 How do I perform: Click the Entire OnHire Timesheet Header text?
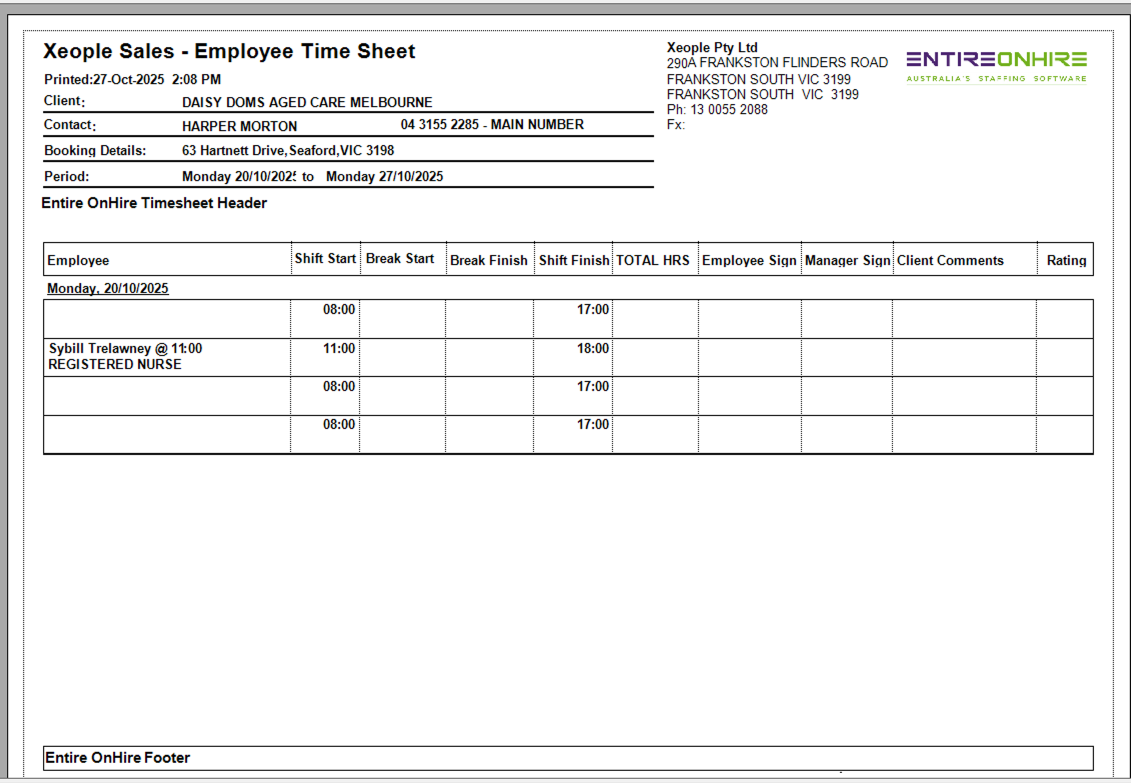click(x=154, y=203)
